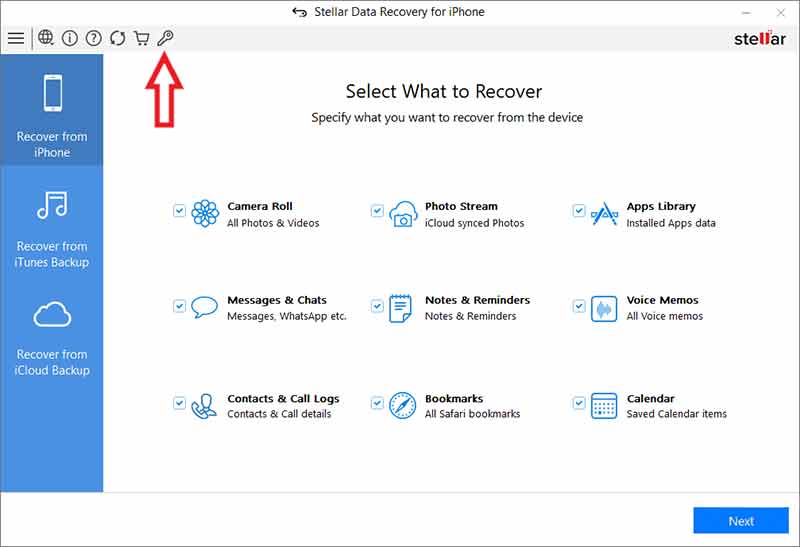The image size is (800, 547).
Task: Click the update refresh icon
Action: [x=118, y=38]
